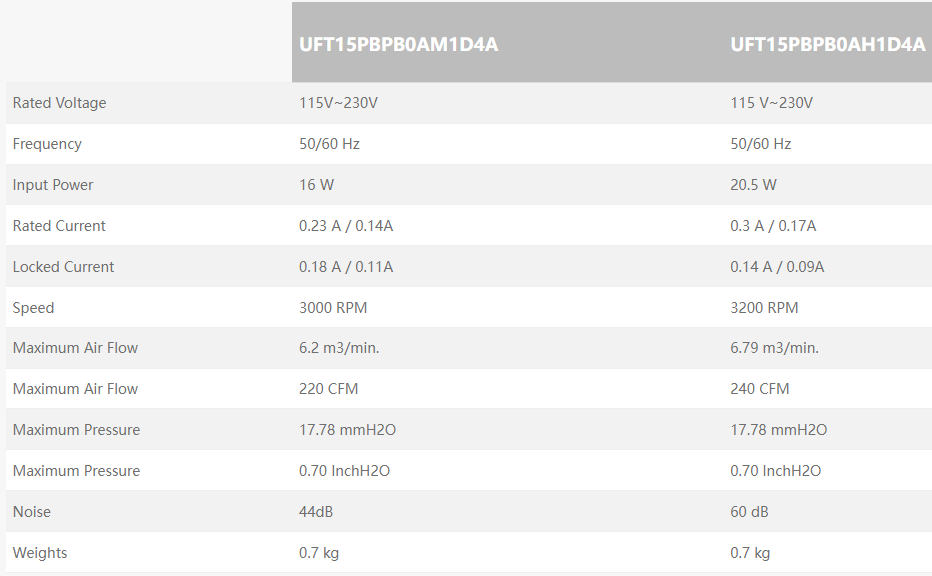
Task: Click the Noise row label
Action: point(31,512)
